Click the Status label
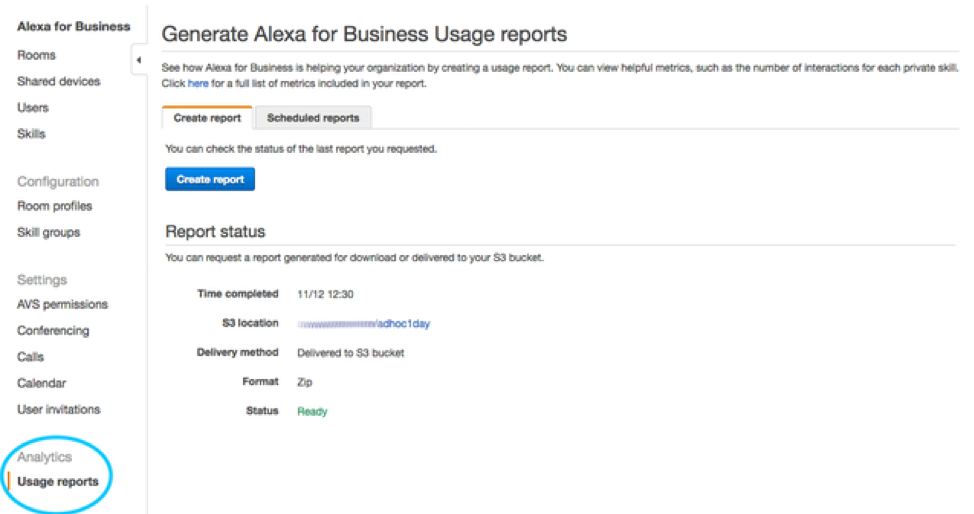974x514 pixels. pyautogui.click(x=262, y=411)
